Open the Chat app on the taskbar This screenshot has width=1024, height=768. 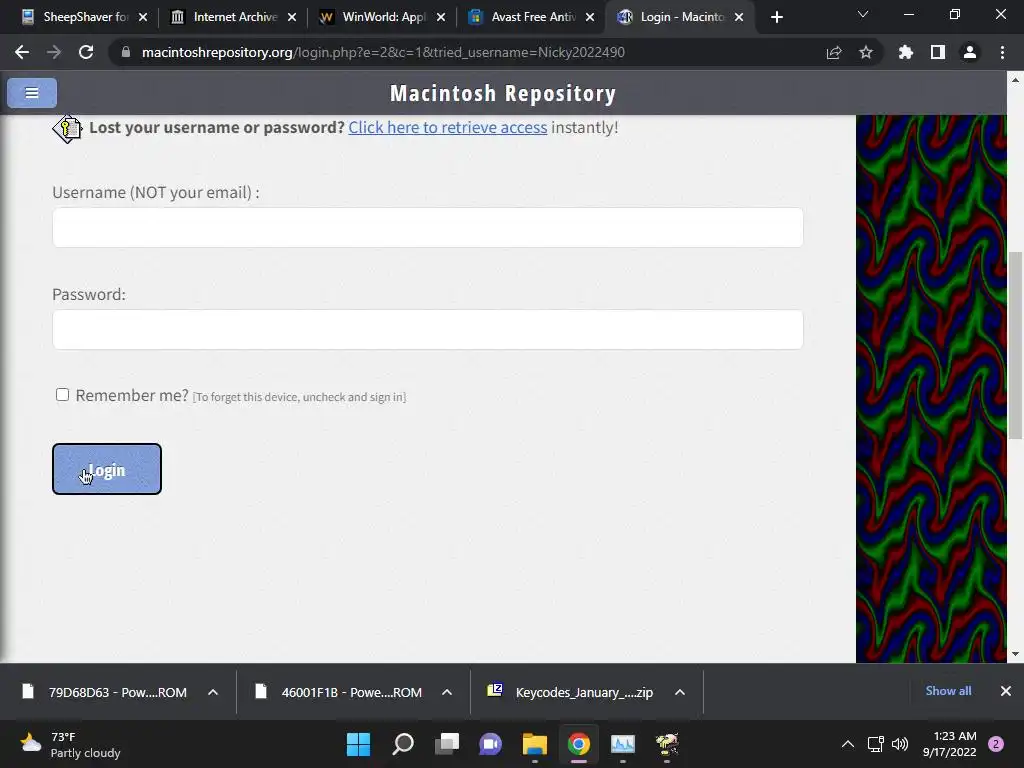coord(490,744)
